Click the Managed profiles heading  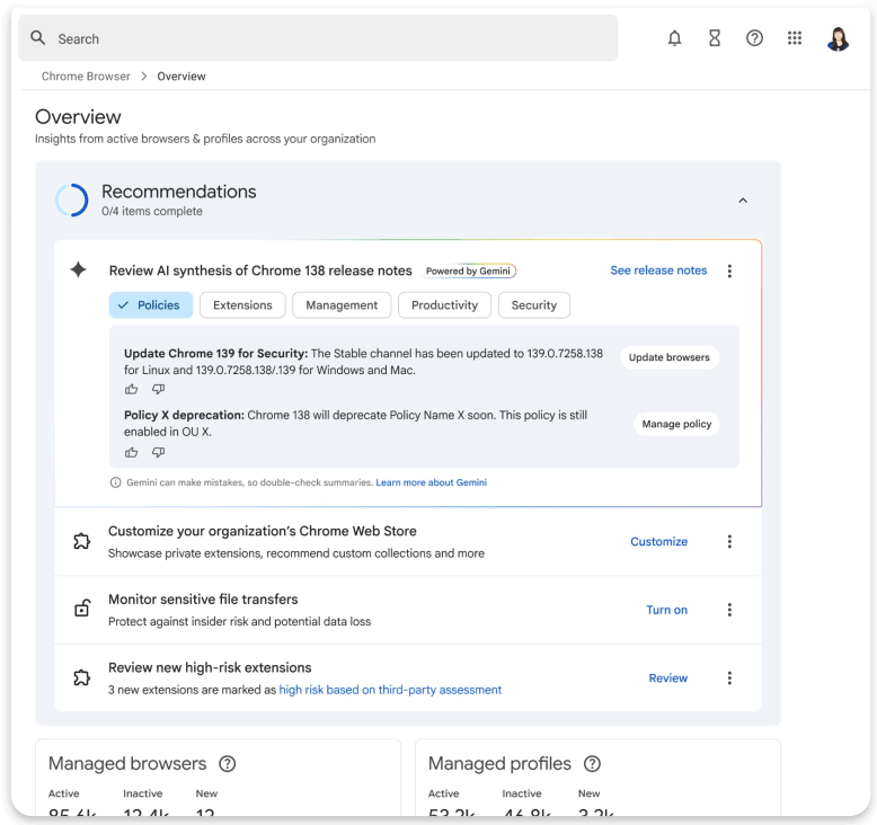tap(499, 763)
